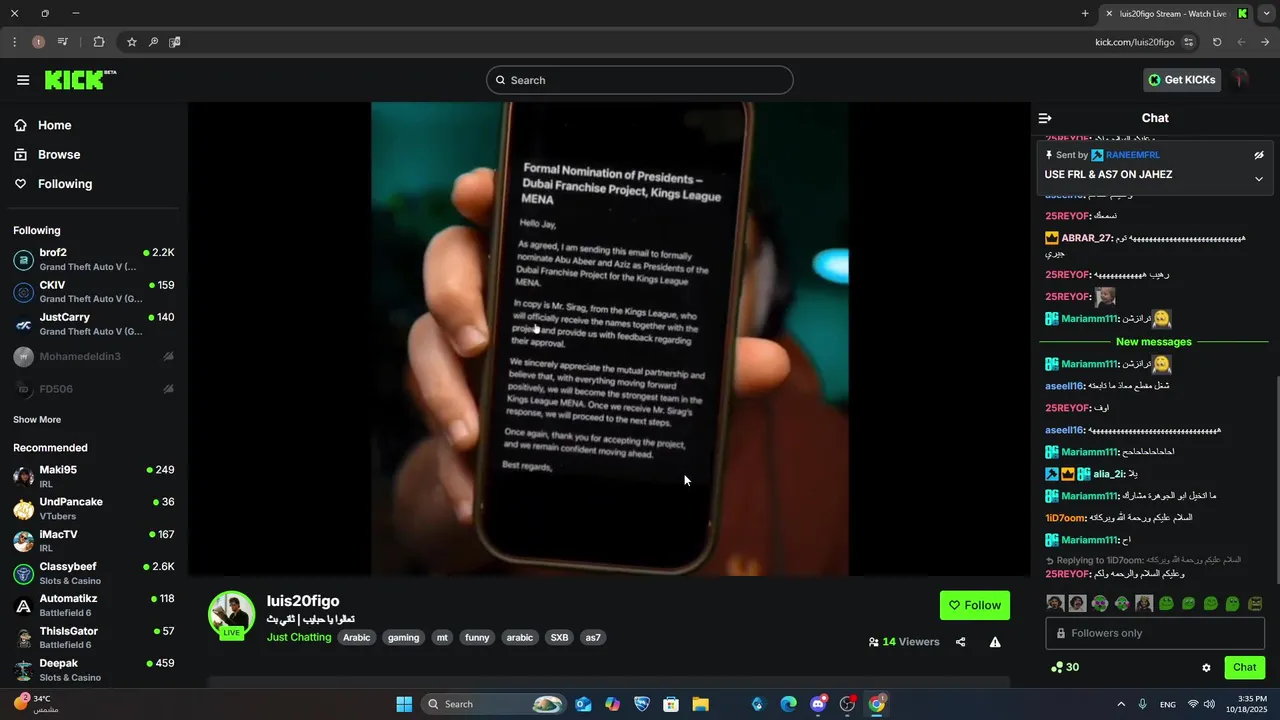This screenshot has width=1280, height=720.
Task: Open CKIV channel in Following list
Action: (x=93, y=292)
